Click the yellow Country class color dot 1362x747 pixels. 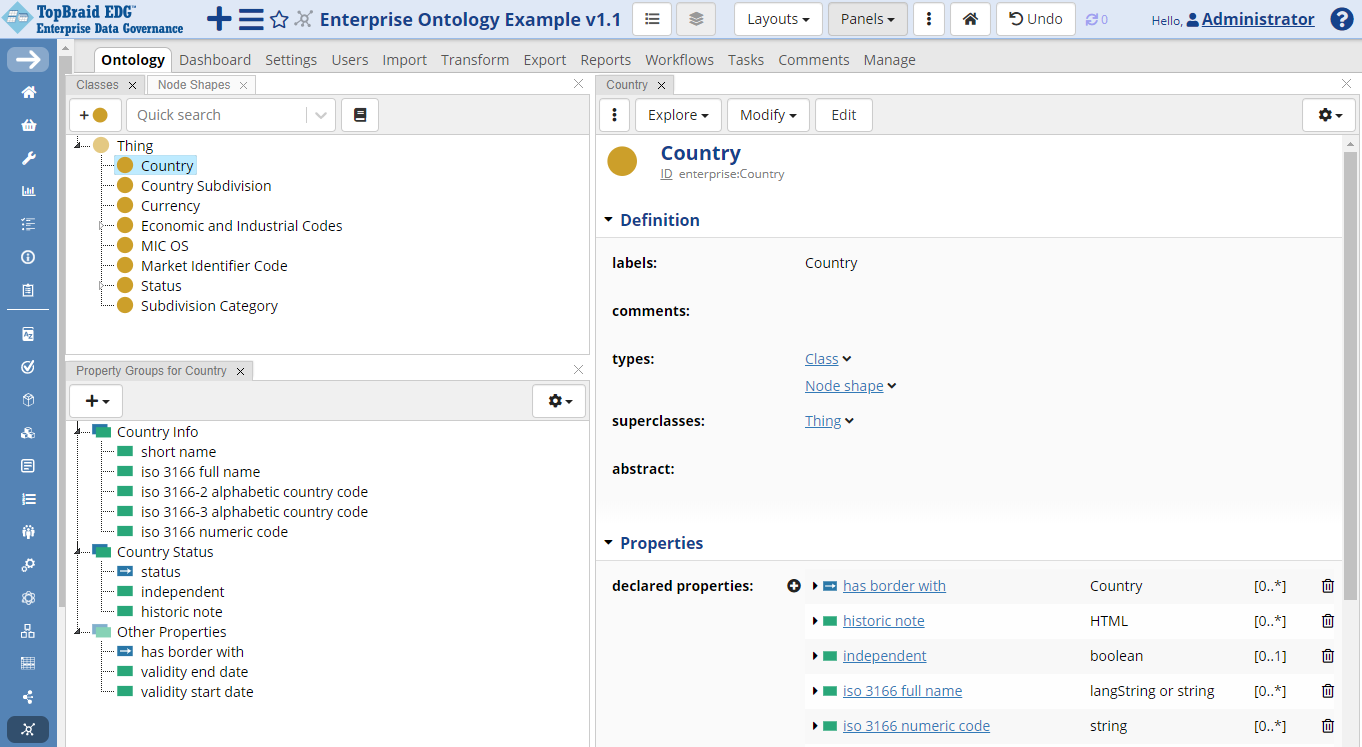[622, 161]
